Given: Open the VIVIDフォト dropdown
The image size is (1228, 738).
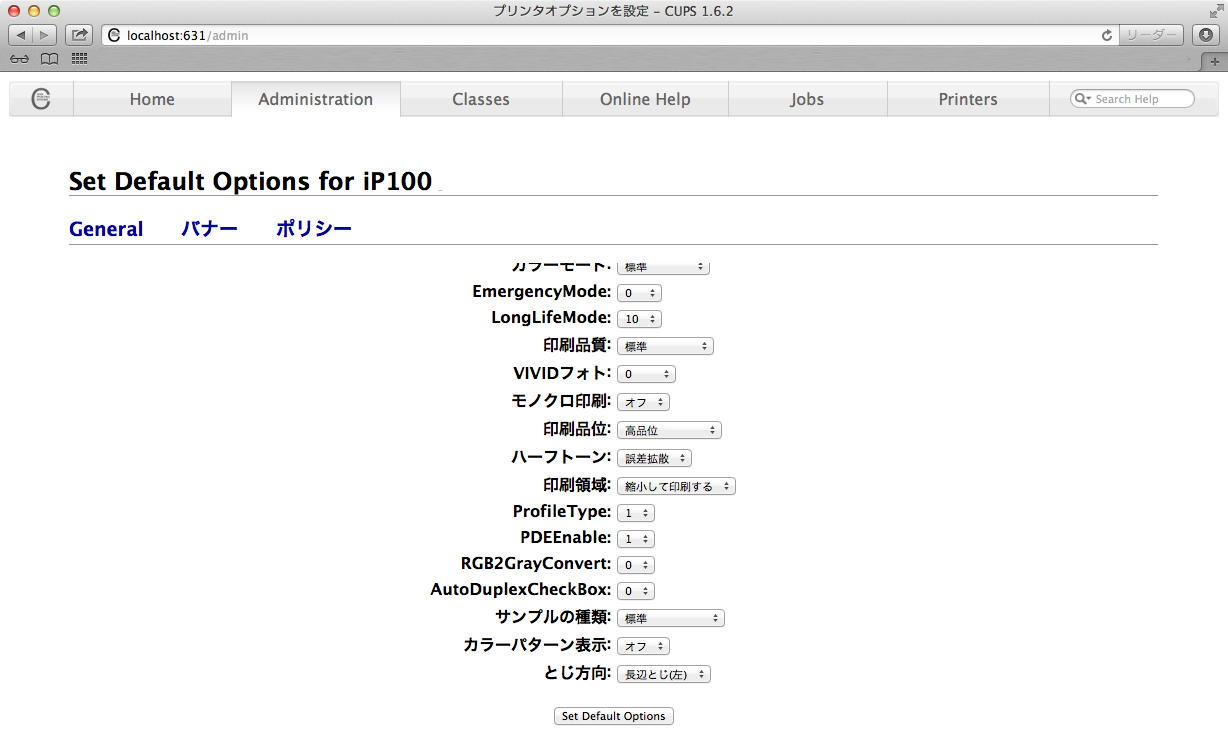Looking at the screenshot, I should tap(646, 374).
